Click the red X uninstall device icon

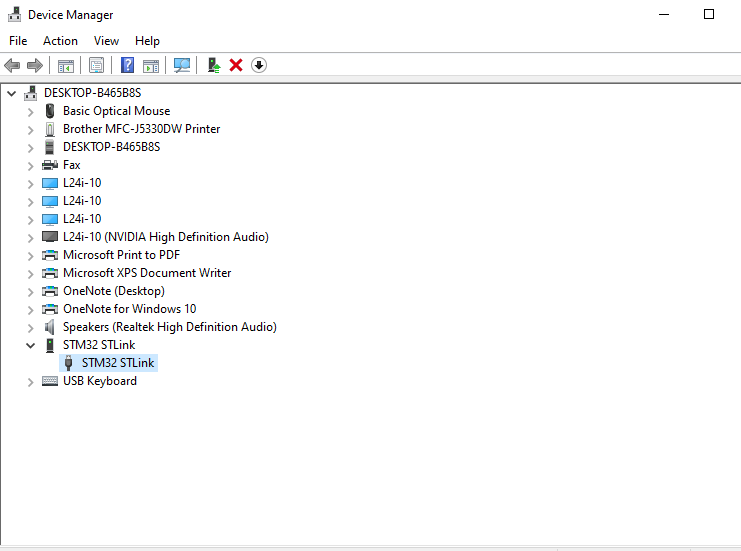236,65
